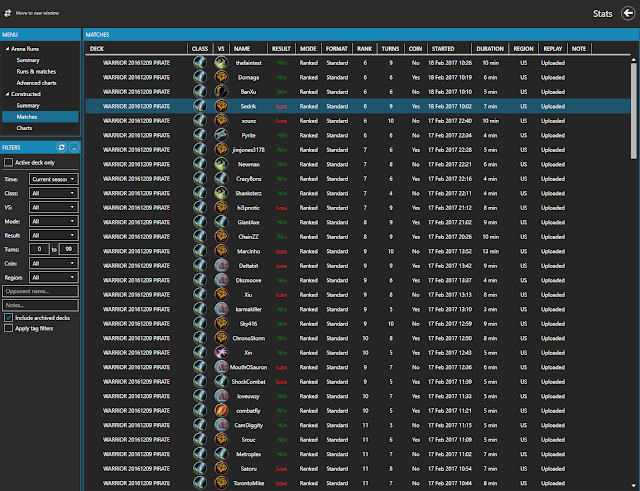Collapse the Filters panel with minus icon
Image resolution: width=640 pixels, height=491 pixels.
click(x=74, y=147)
